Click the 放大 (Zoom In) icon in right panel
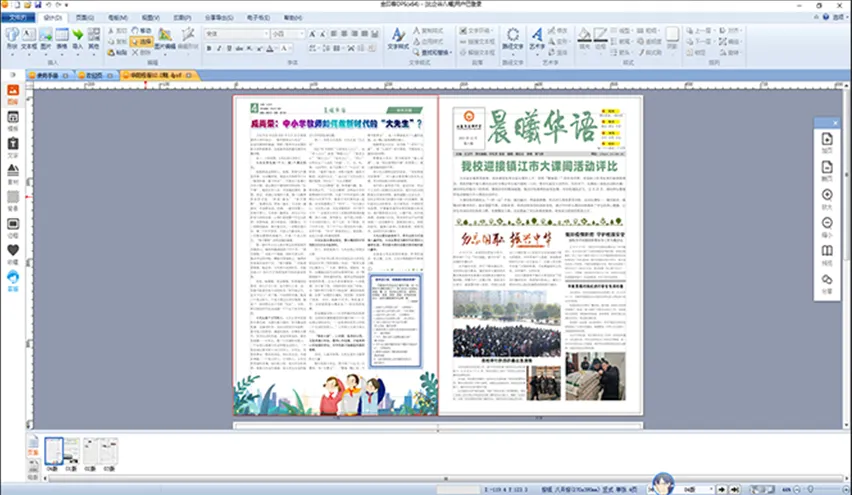This screenshot has width=852, height=495. pos(827,196)
